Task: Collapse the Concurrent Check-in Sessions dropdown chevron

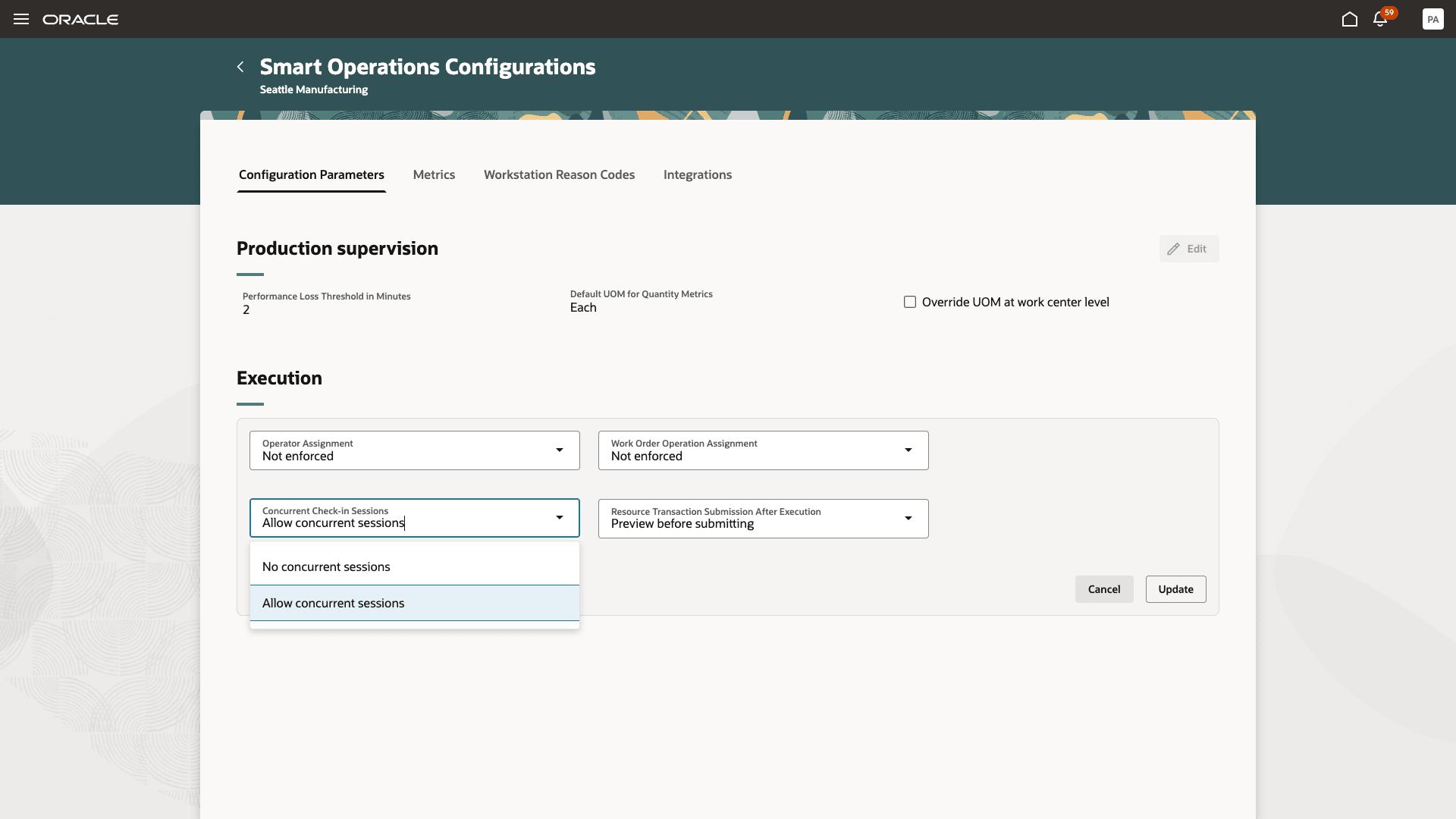Action: tap(559, 518)
